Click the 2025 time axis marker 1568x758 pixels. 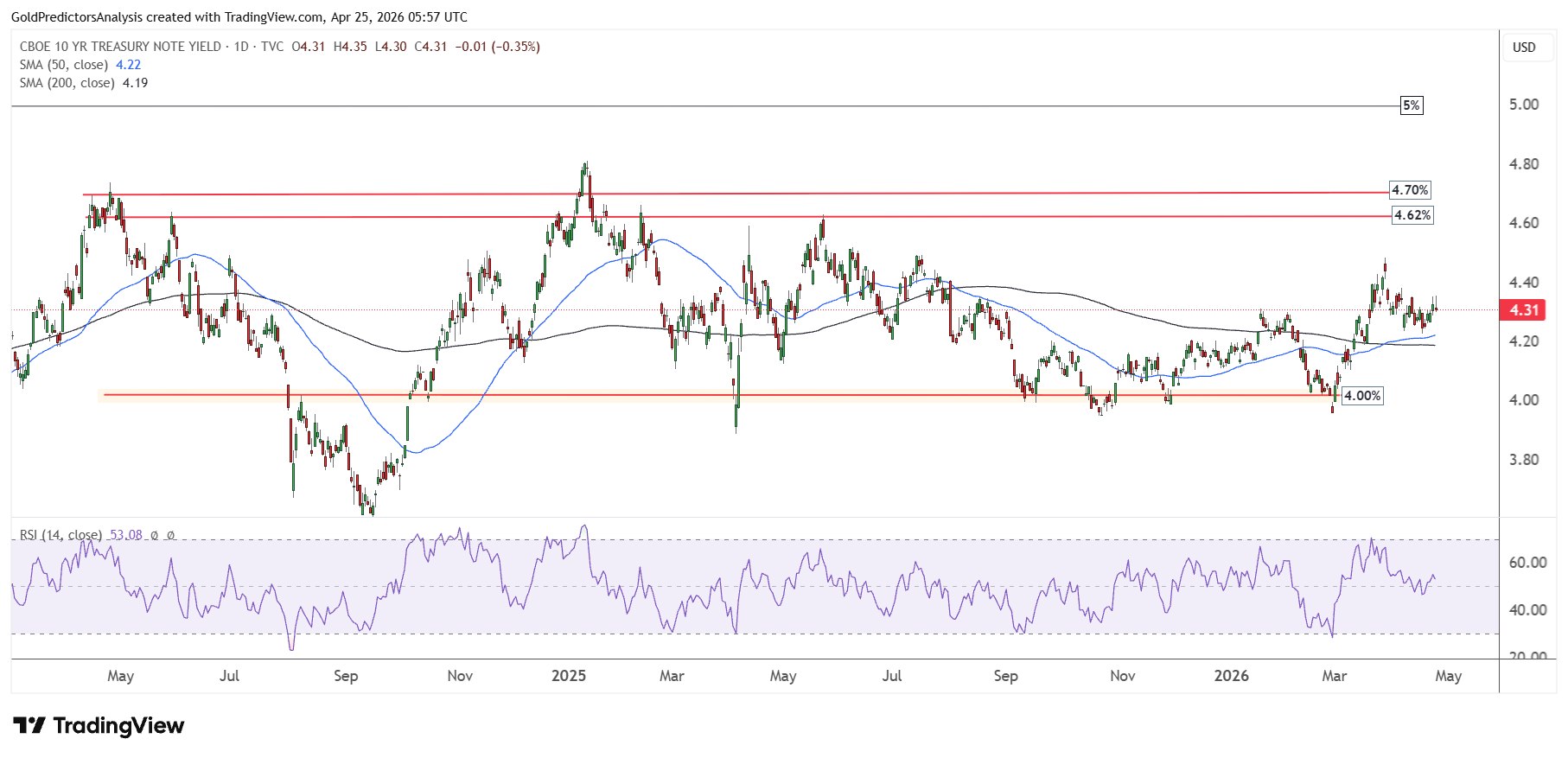click(569, 676)
